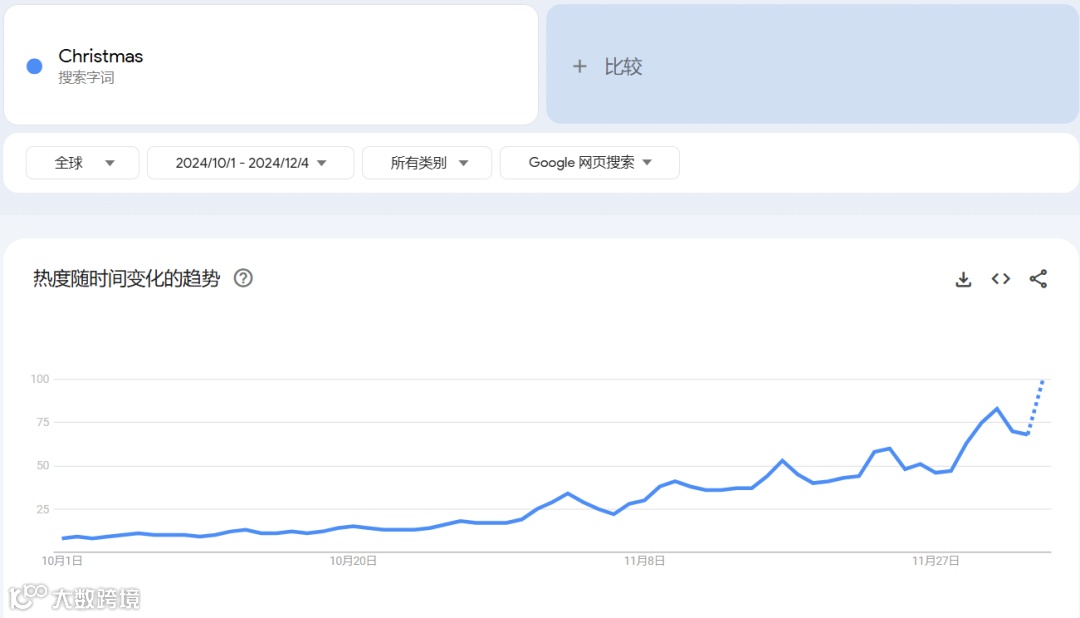Click the 搜索字词 label under Christmas
Screen dimensions: 1080x618
click(x=86, y=75)
